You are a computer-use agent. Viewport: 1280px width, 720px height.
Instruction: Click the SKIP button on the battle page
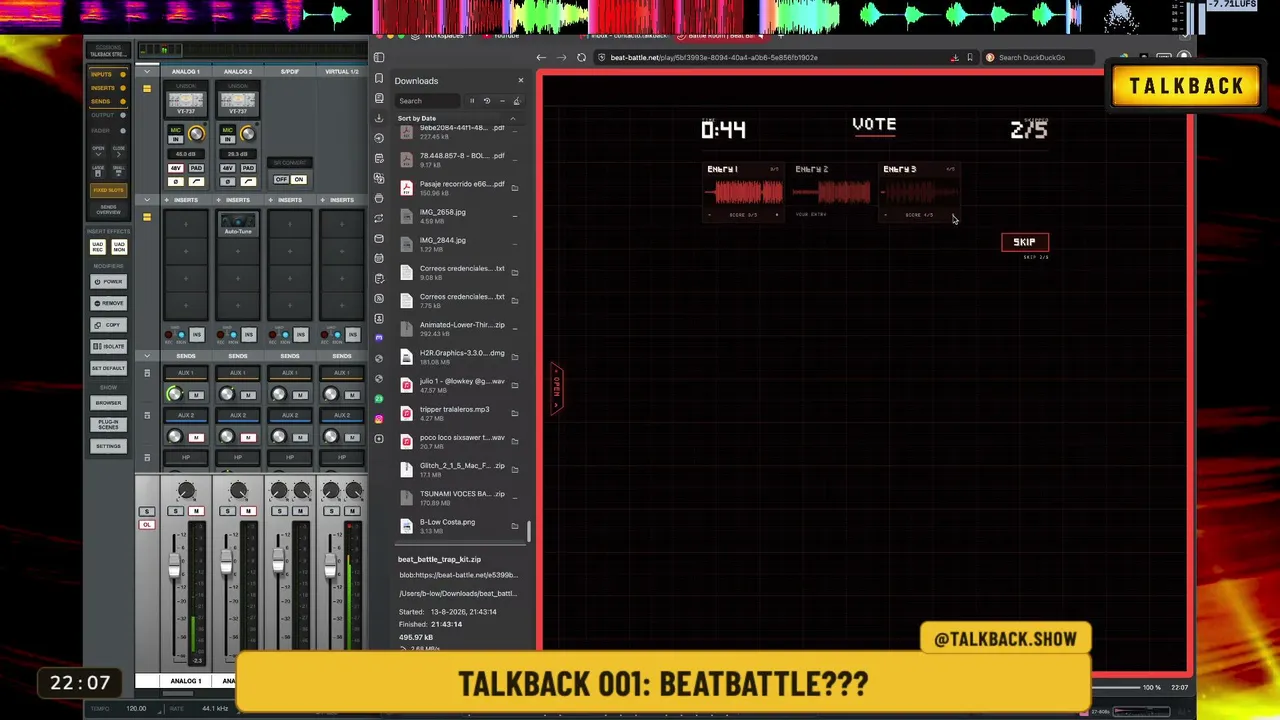(x=1025, y=242)
